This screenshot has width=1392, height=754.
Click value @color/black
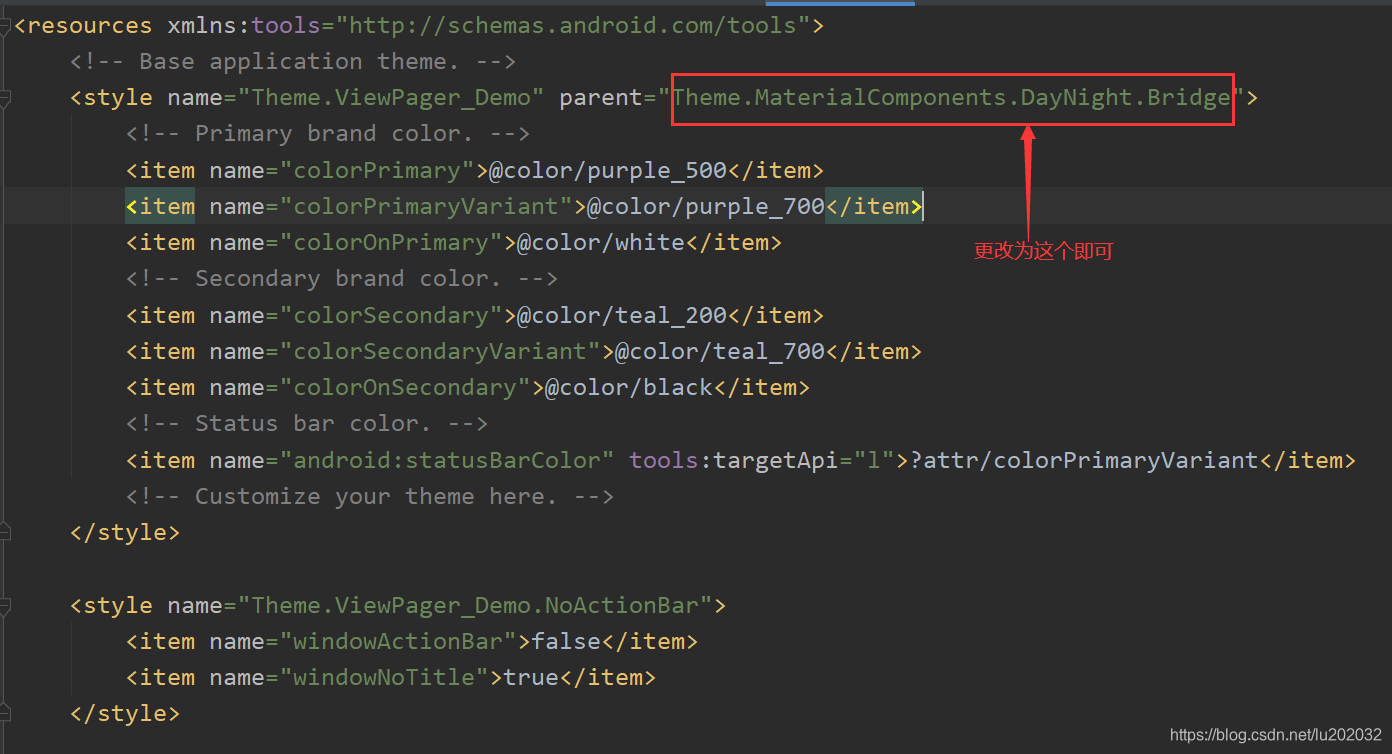[x=628, y=388]
